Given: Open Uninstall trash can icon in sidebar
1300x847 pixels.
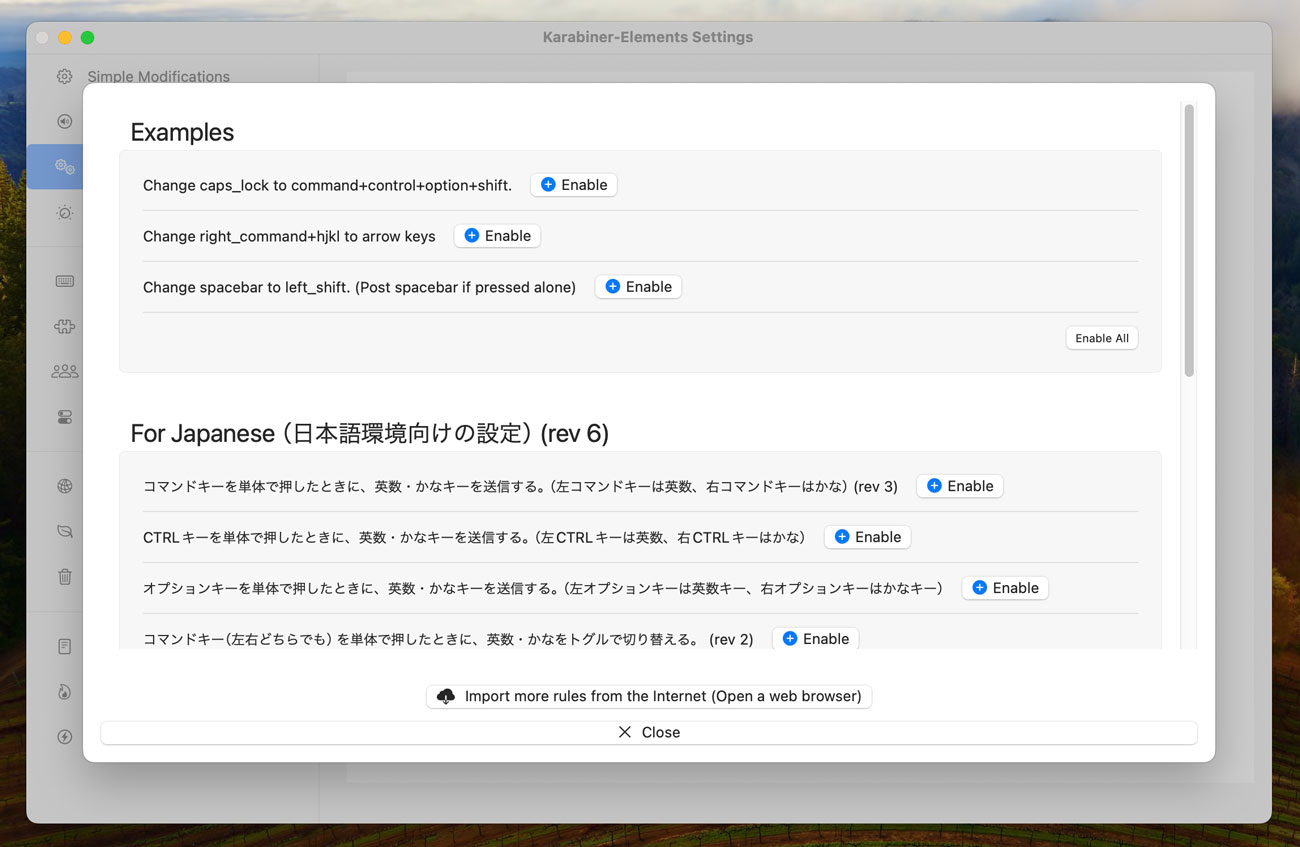Looking at the screenshot, I should click(x=64, y=576).
